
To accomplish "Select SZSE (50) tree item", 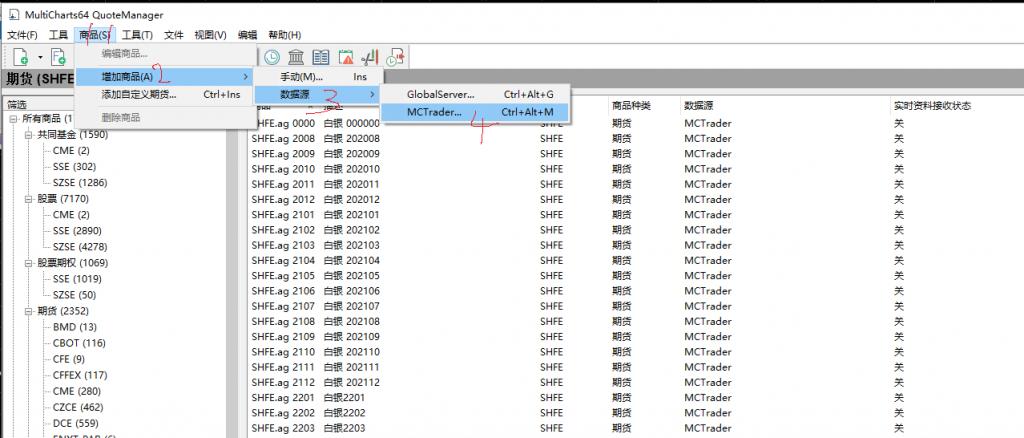I will [74, 295].
